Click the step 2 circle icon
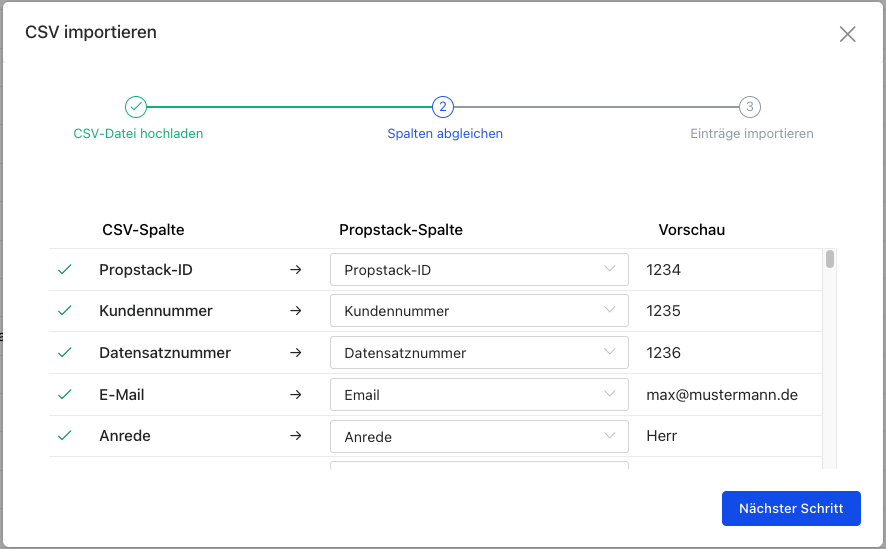Viewport: 886px width, 549px height. [x=443, y=107]
